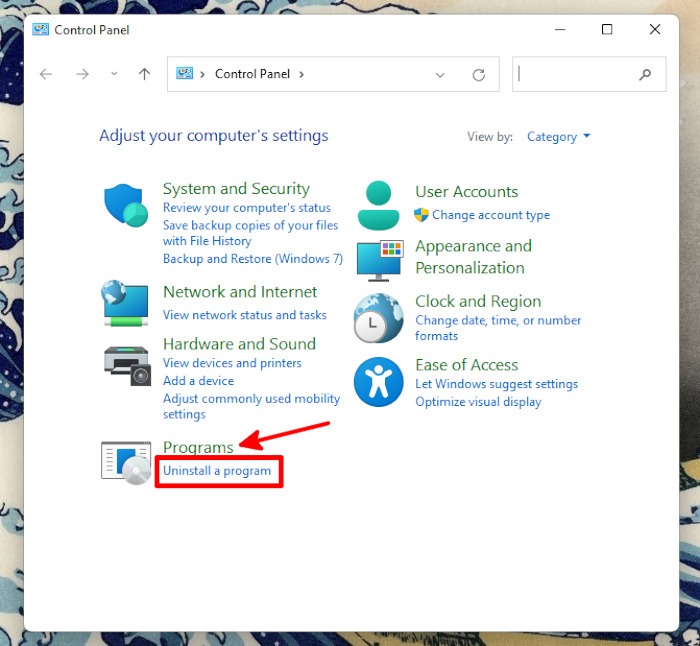Click the Control Panel icon in address bar

pos(184,73)
